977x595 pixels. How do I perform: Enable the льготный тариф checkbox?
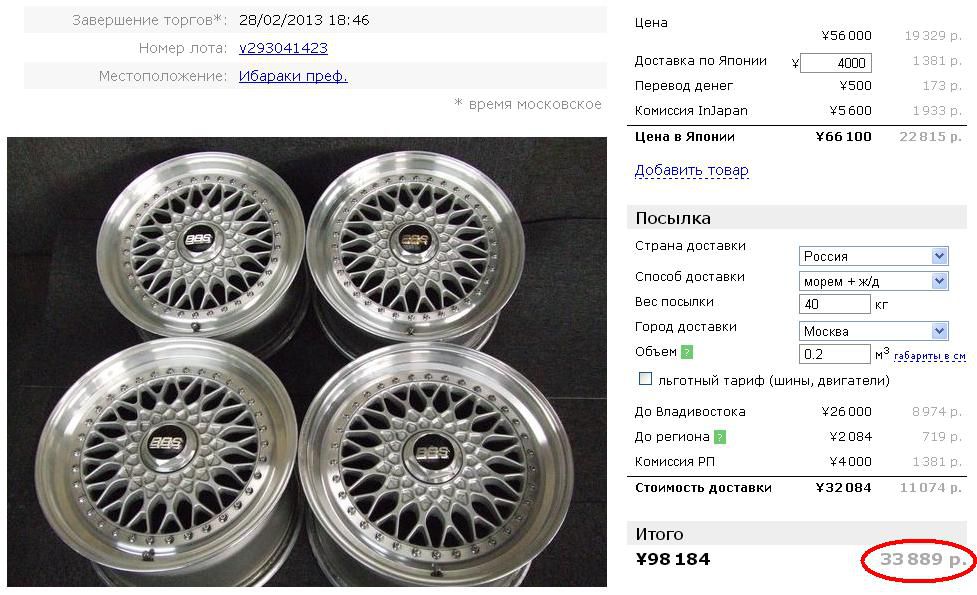[x=646, y=379]
